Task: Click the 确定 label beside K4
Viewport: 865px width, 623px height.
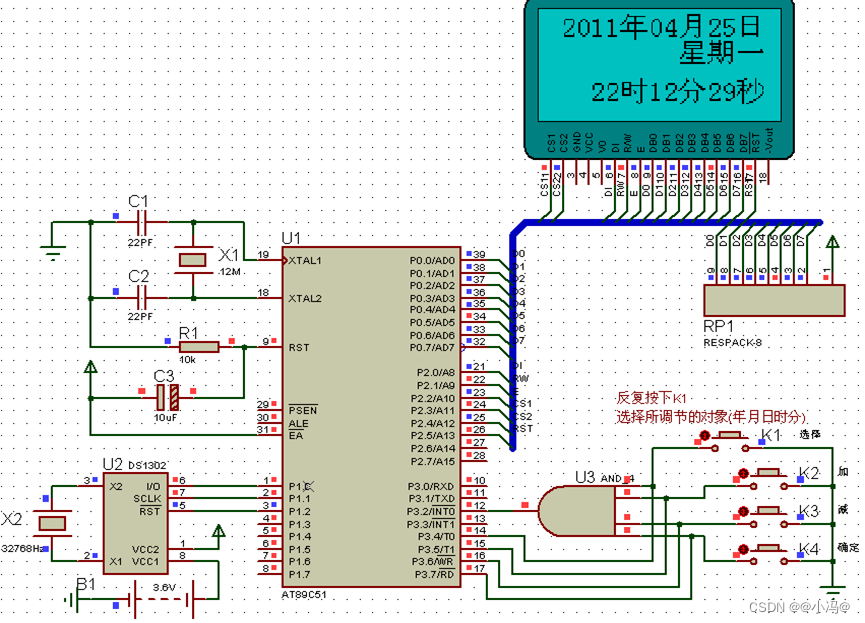Action: [848, 547]
